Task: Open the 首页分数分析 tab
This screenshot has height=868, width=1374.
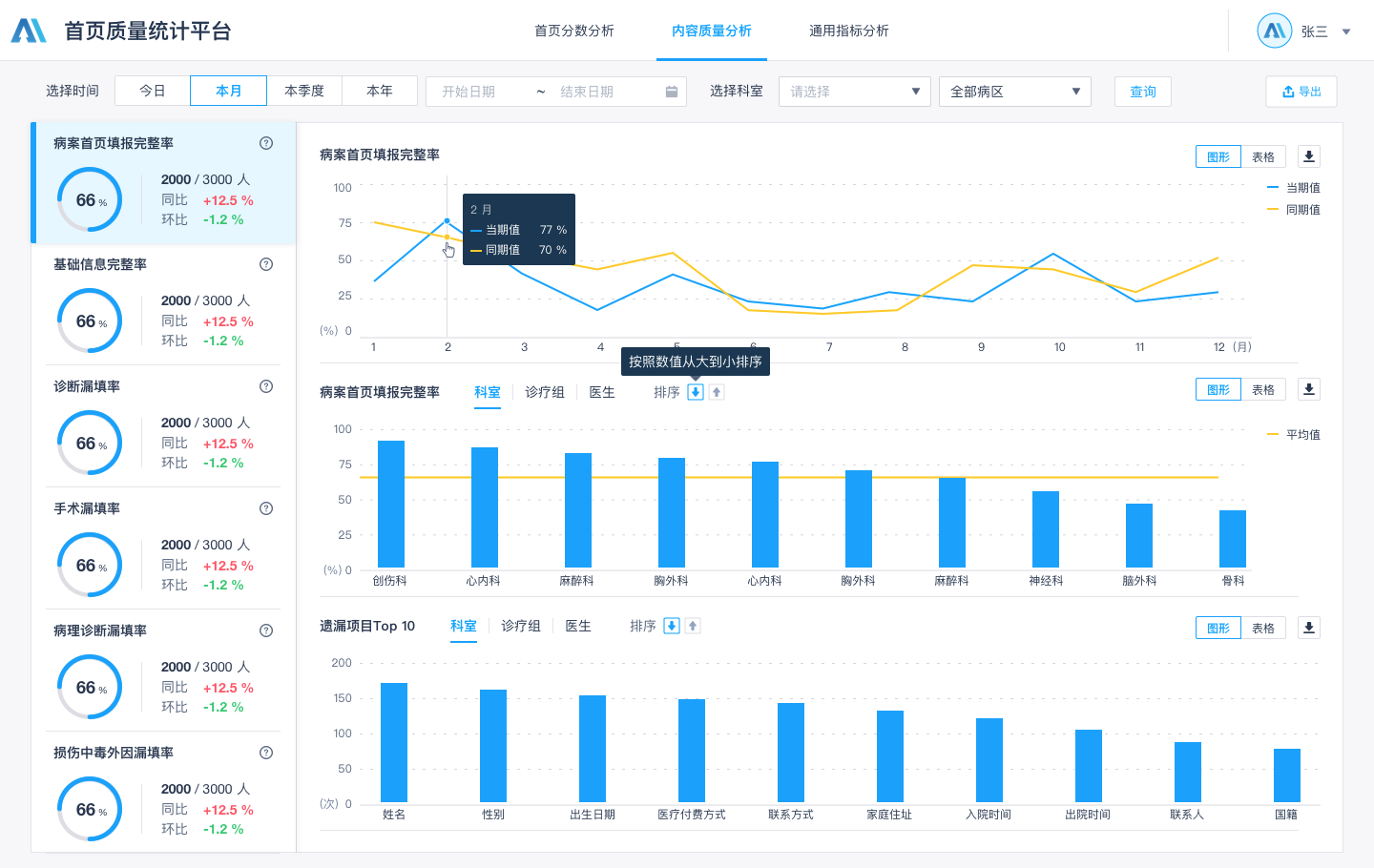Action: (574, 31)
